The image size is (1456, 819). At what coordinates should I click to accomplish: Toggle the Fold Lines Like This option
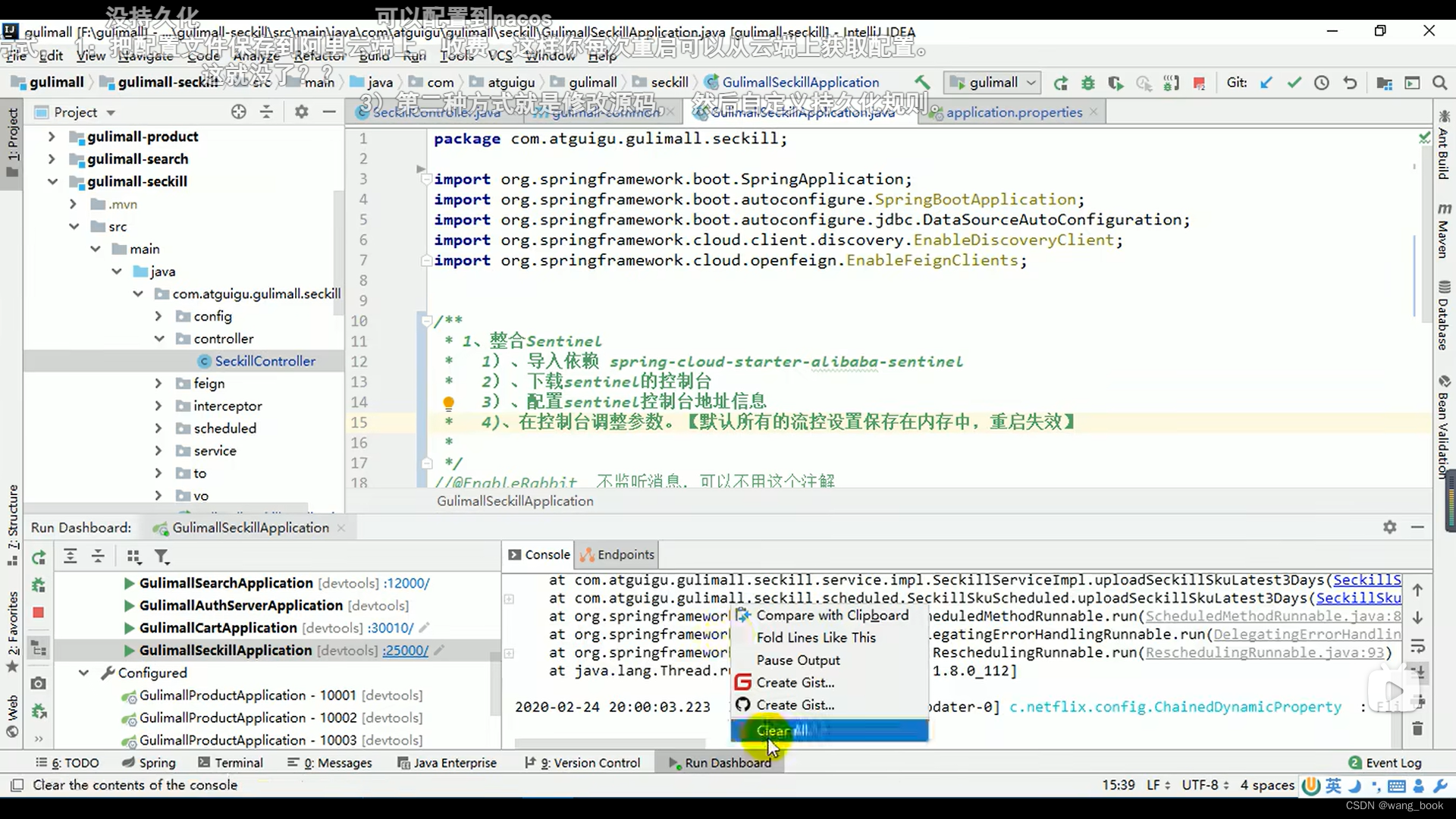pos(817,637)
